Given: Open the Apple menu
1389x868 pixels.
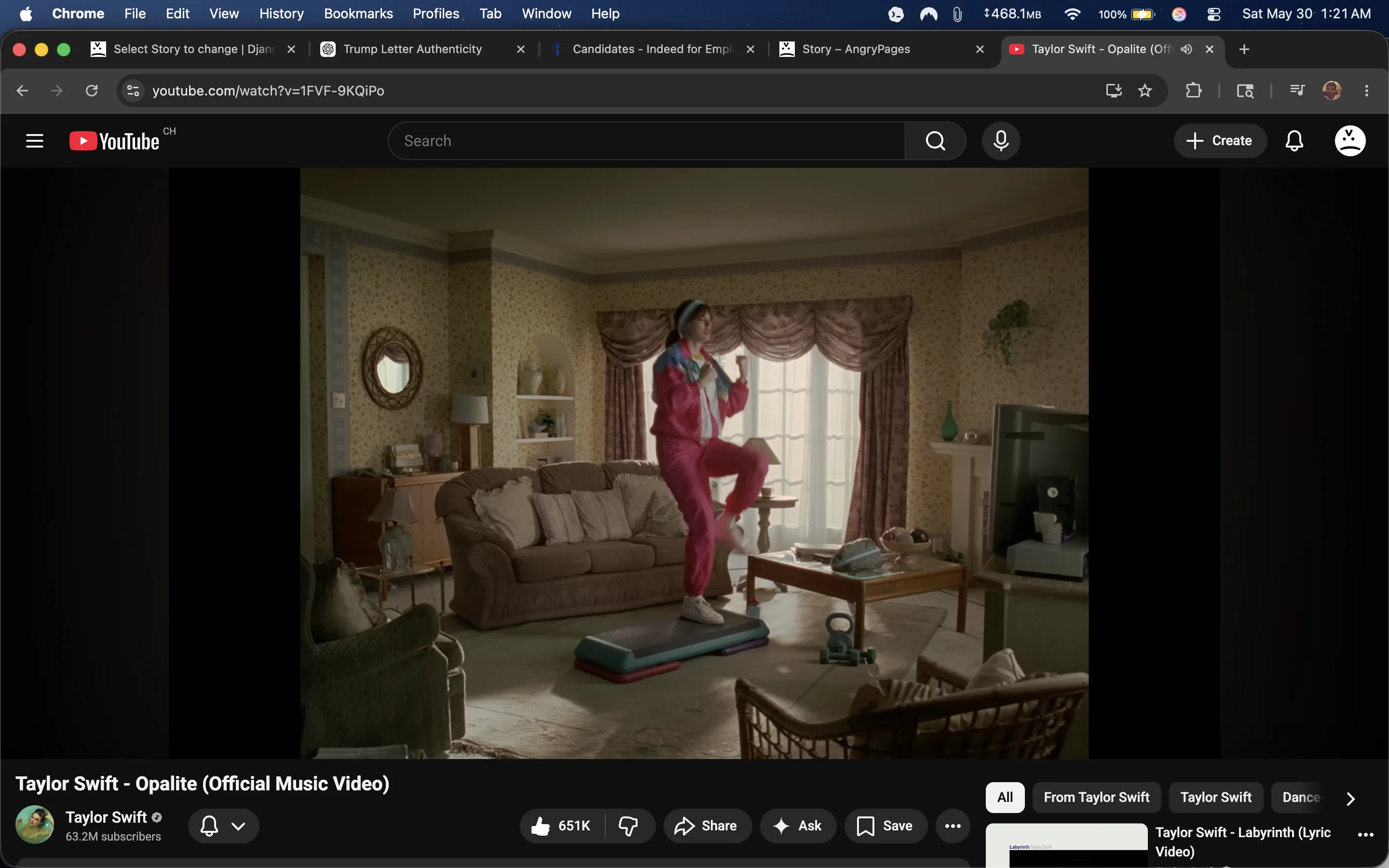Looking at the screenshot, I should pos(26,14).
